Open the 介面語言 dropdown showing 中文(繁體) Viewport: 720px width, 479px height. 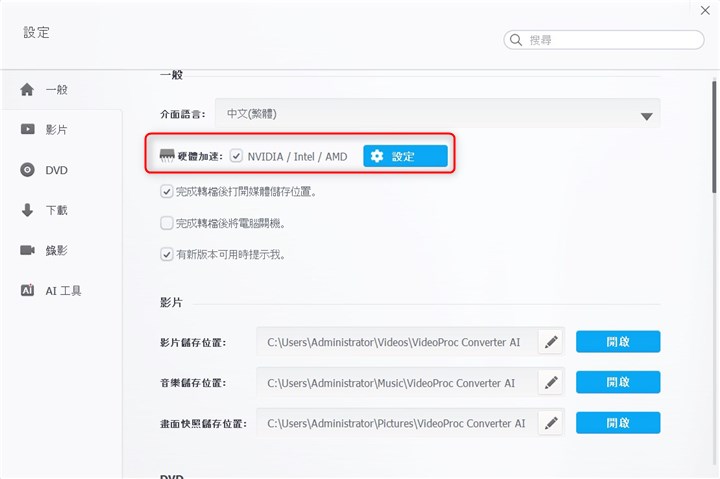coord(438,113)
